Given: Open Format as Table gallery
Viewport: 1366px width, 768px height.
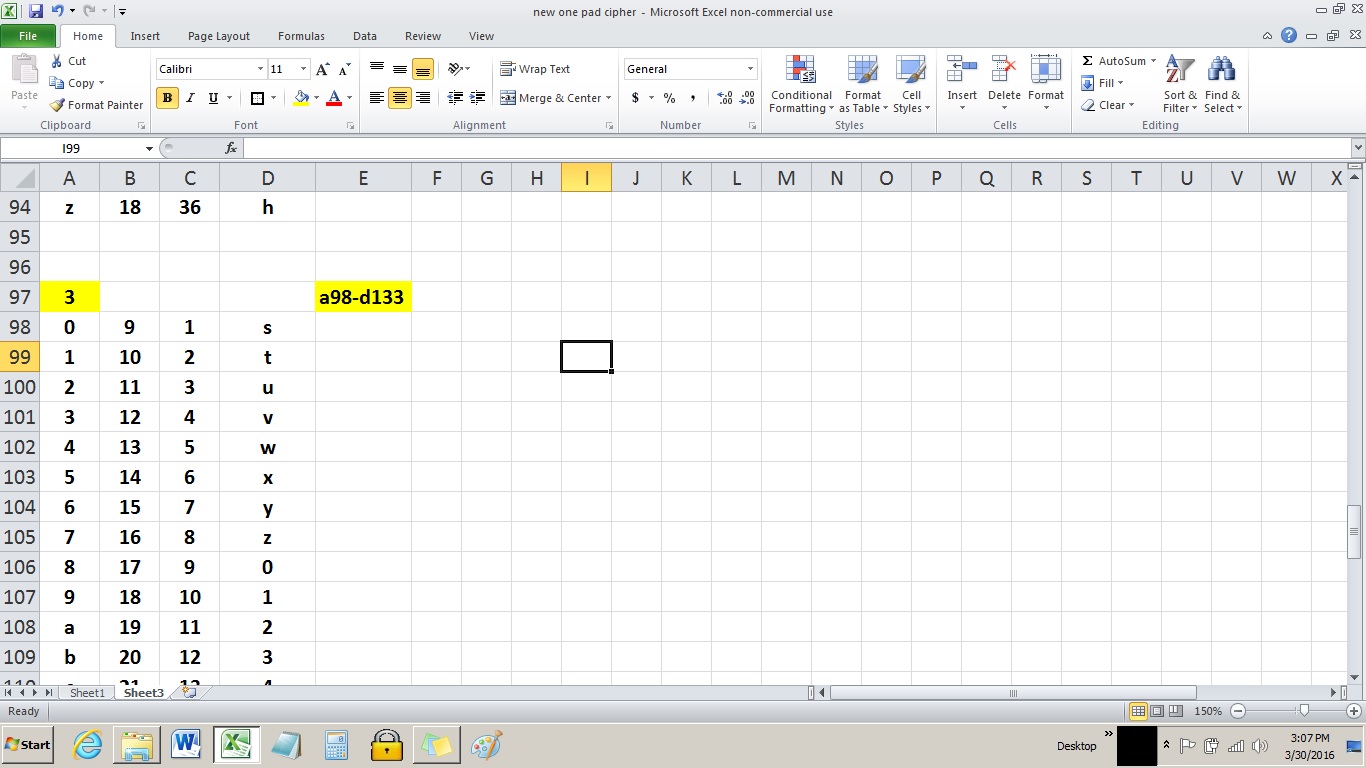Looking at the screenshot, I should click(x=862, y=84).
